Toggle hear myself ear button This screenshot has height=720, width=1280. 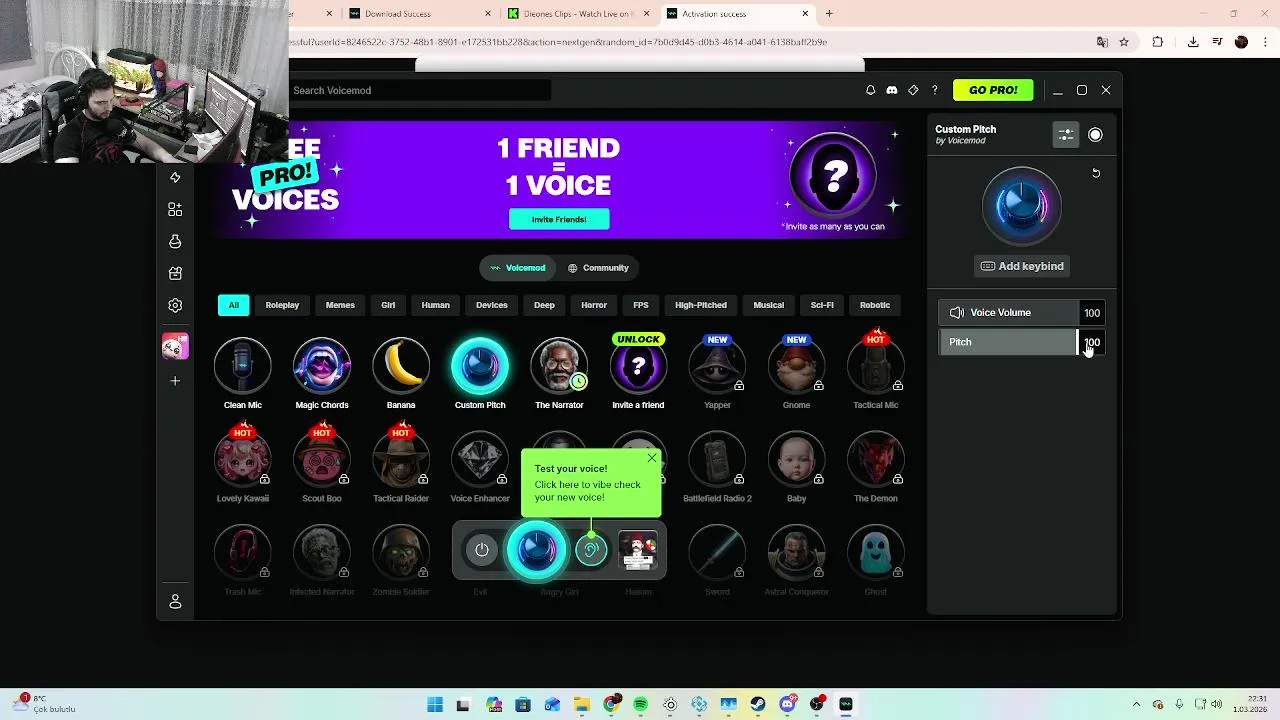(x=591, y=550)
